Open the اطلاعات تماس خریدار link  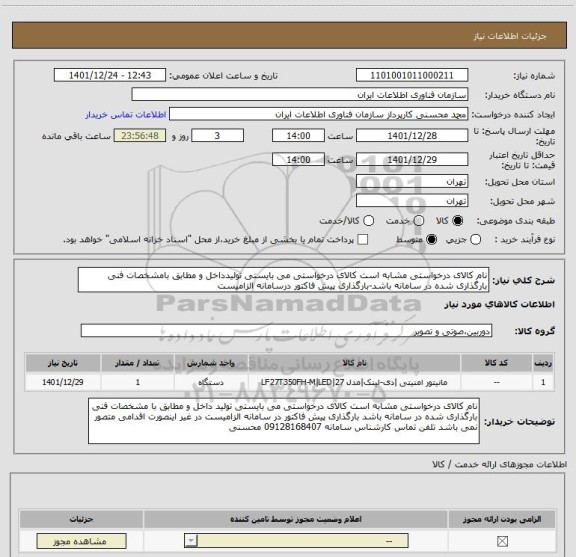(126, 115)
